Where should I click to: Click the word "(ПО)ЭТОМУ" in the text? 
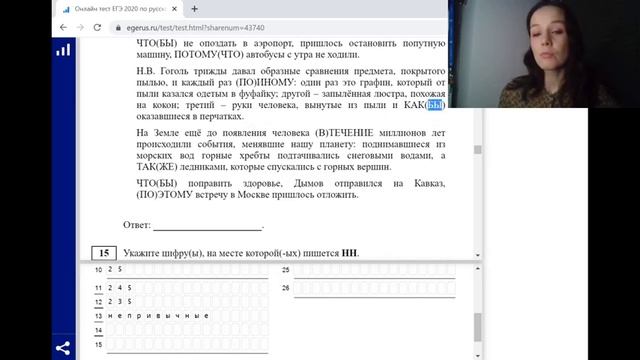(164, 195)
